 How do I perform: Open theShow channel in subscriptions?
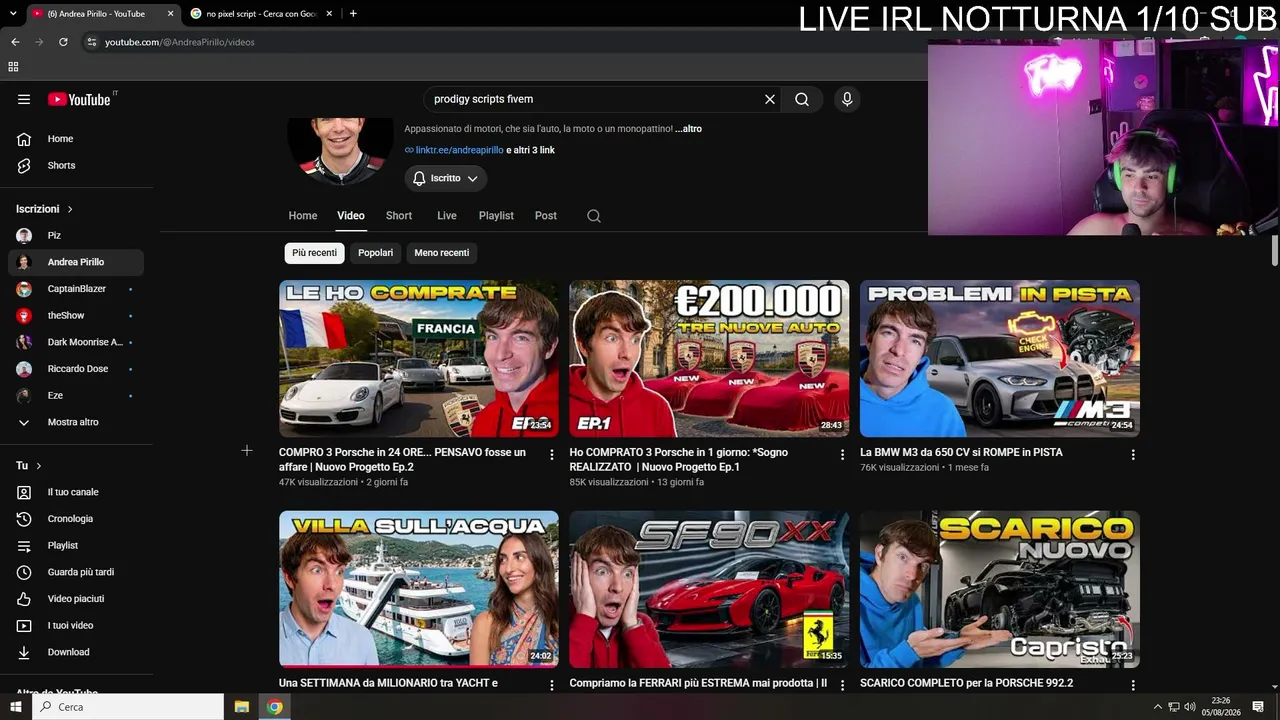[76, 316]
